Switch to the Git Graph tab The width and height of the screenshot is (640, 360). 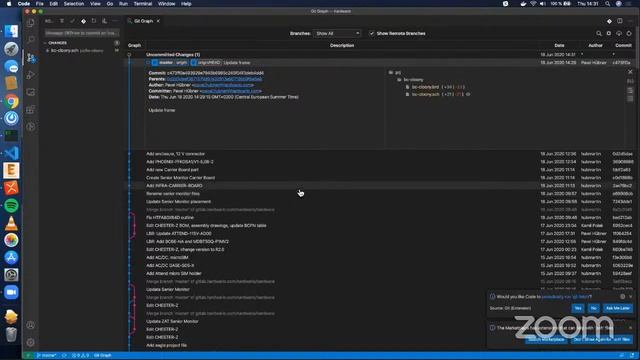[x=143, y=21]
